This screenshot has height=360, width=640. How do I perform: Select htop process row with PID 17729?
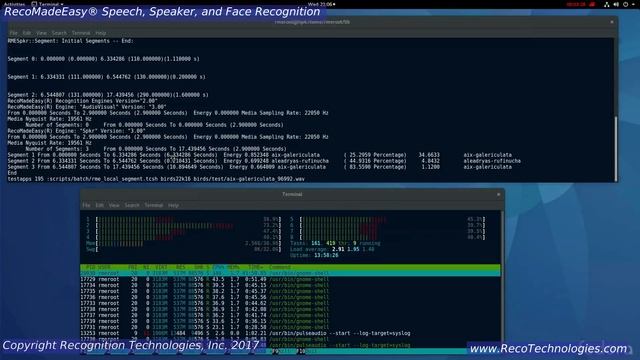tap(290, 280)
